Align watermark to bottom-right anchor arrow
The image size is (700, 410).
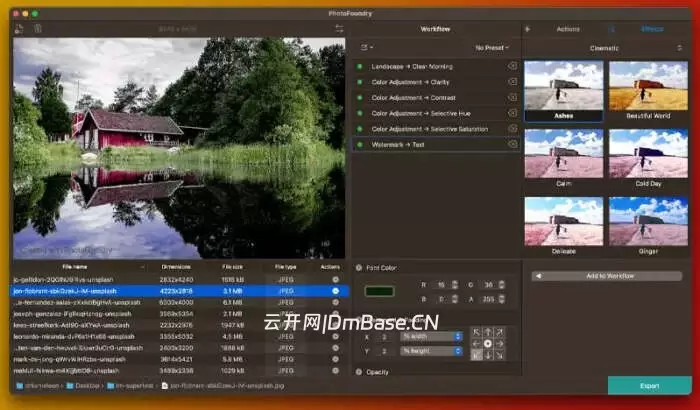(500, 355)
